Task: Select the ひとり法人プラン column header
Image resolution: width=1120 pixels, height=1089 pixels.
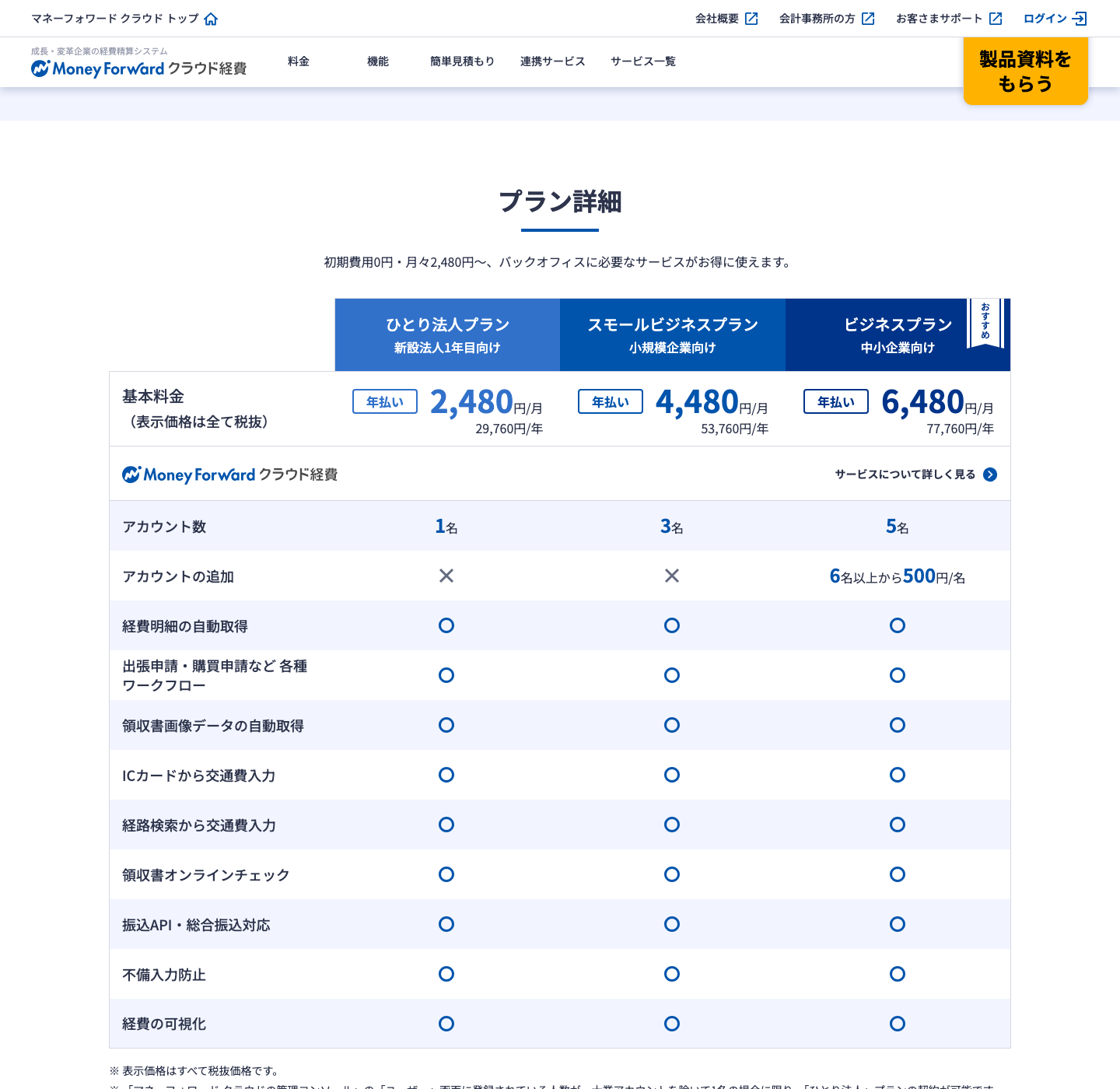Action: pos(447,334)
